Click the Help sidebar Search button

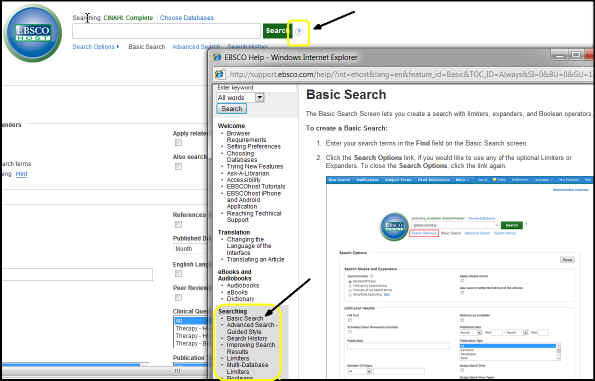[x=231, y=109]
